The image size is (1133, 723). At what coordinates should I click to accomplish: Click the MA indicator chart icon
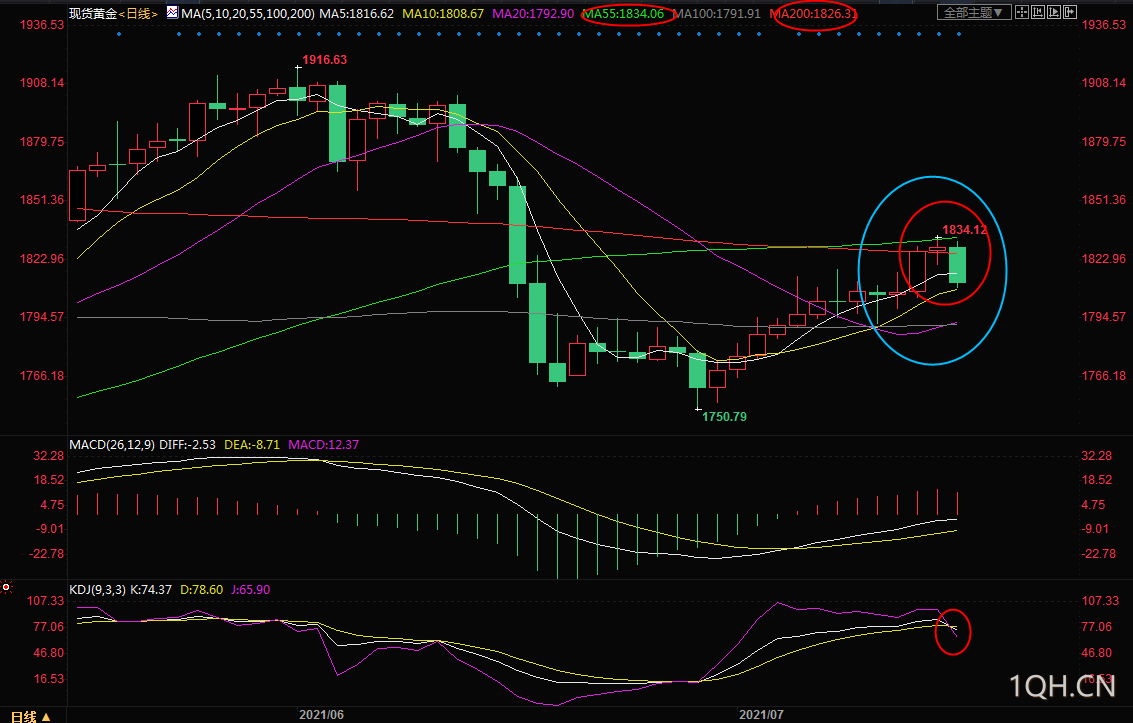(172, 12)
